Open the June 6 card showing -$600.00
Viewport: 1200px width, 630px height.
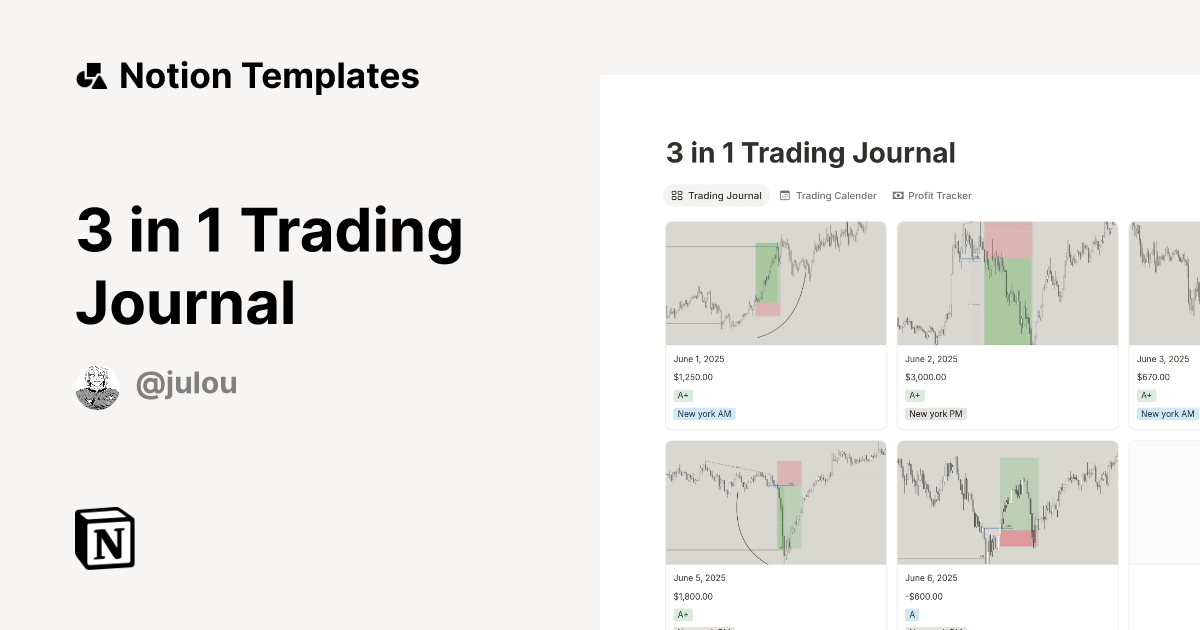coord(1007,530)
